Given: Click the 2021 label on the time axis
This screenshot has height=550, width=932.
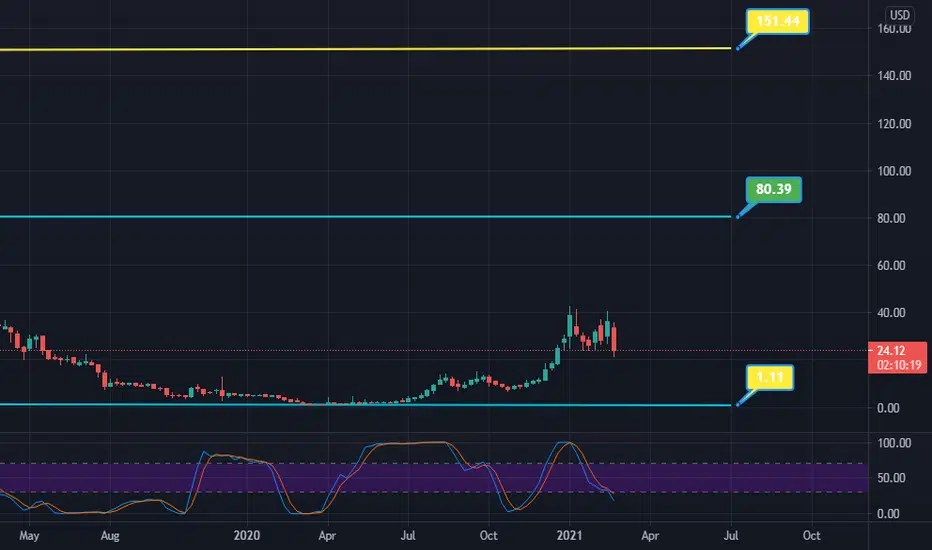Looking at the screenshot, I should 569,536.
